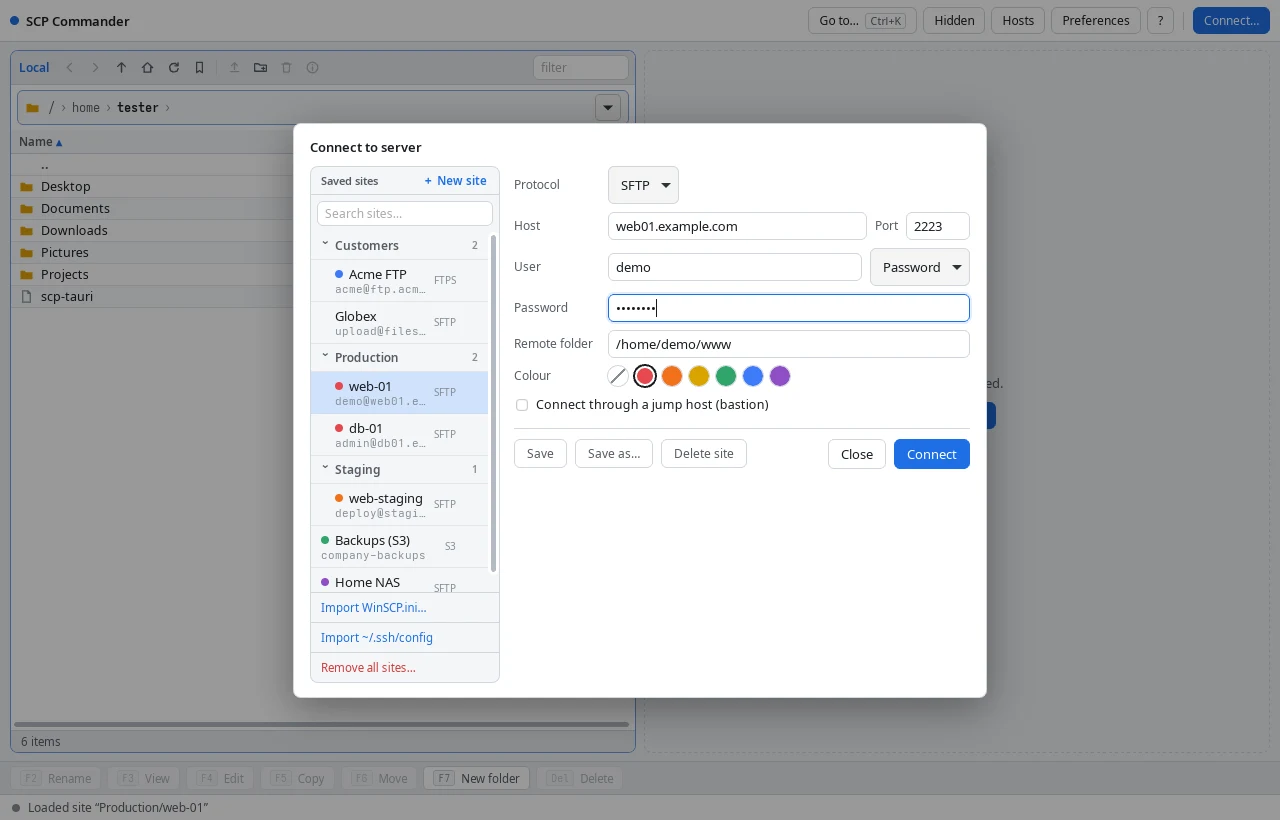Image resolution: width=1280 pixels, height=820 pixels.
Task: Click Import ~/.ssh/config link
Action: [x=405, y=638]
